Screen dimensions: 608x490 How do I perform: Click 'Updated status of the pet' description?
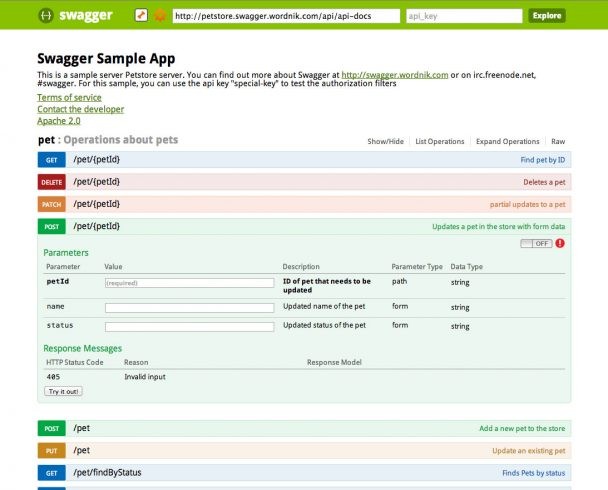[325, 325]
